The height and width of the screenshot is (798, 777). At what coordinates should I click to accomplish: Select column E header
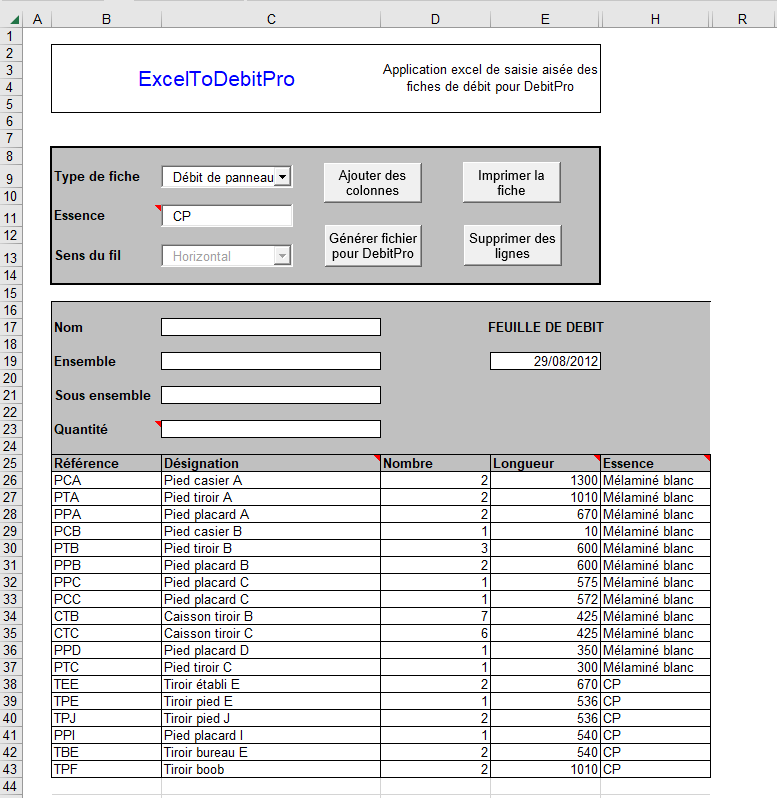[x=545, y=19]
